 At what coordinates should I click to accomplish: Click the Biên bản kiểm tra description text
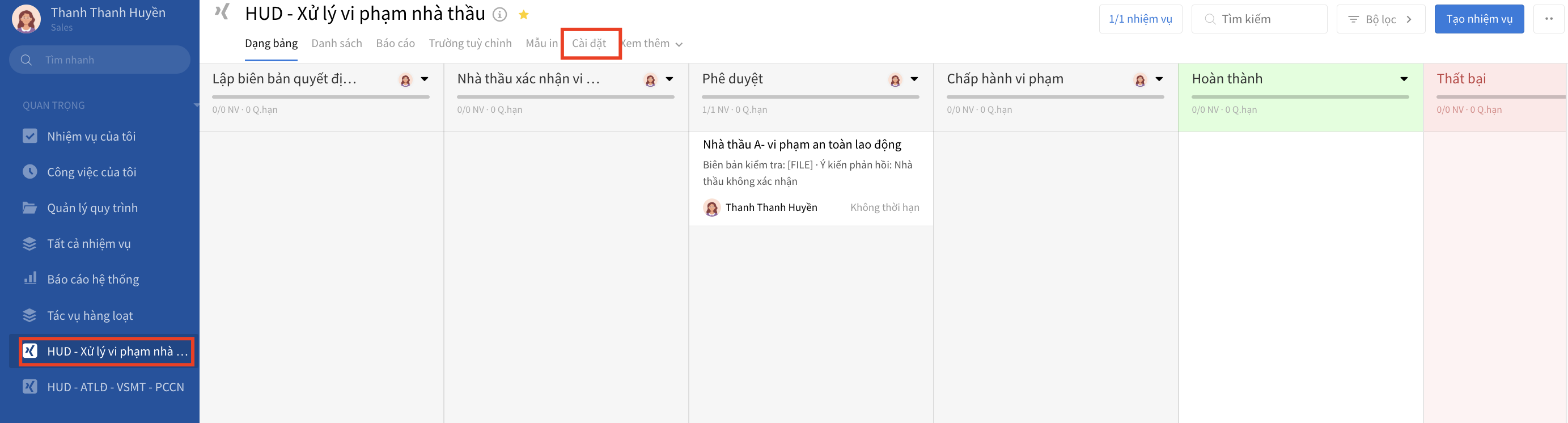coord(807,173)
